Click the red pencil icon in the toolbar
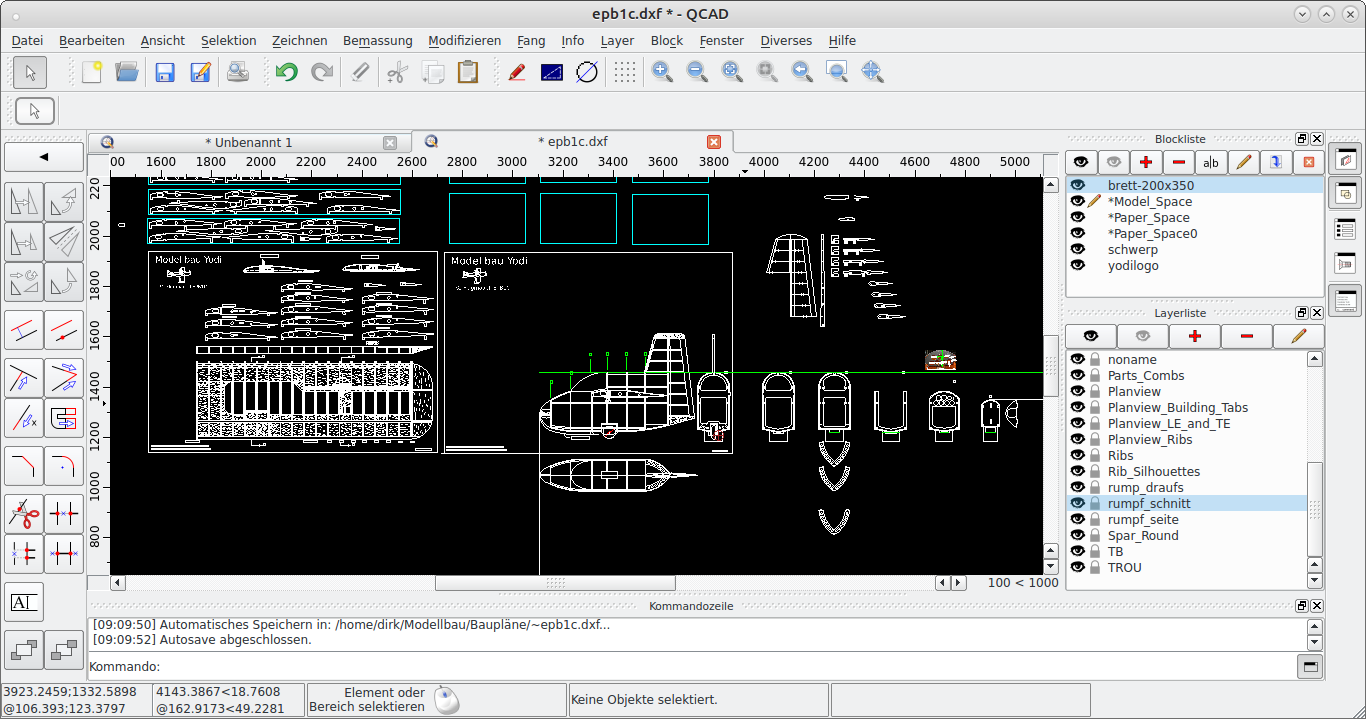The height and width of the screenshot is (719, 1366). coord(517,72)
